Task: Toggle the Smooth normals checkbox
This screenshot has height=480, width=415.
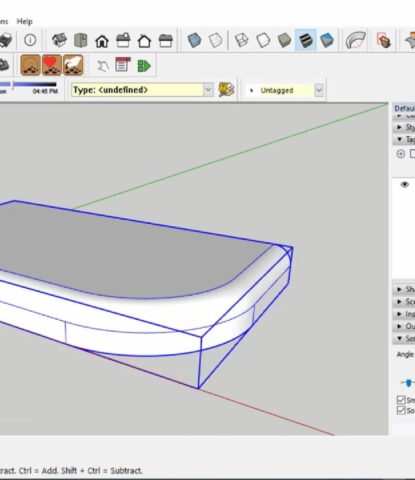Action: [401, 400]
